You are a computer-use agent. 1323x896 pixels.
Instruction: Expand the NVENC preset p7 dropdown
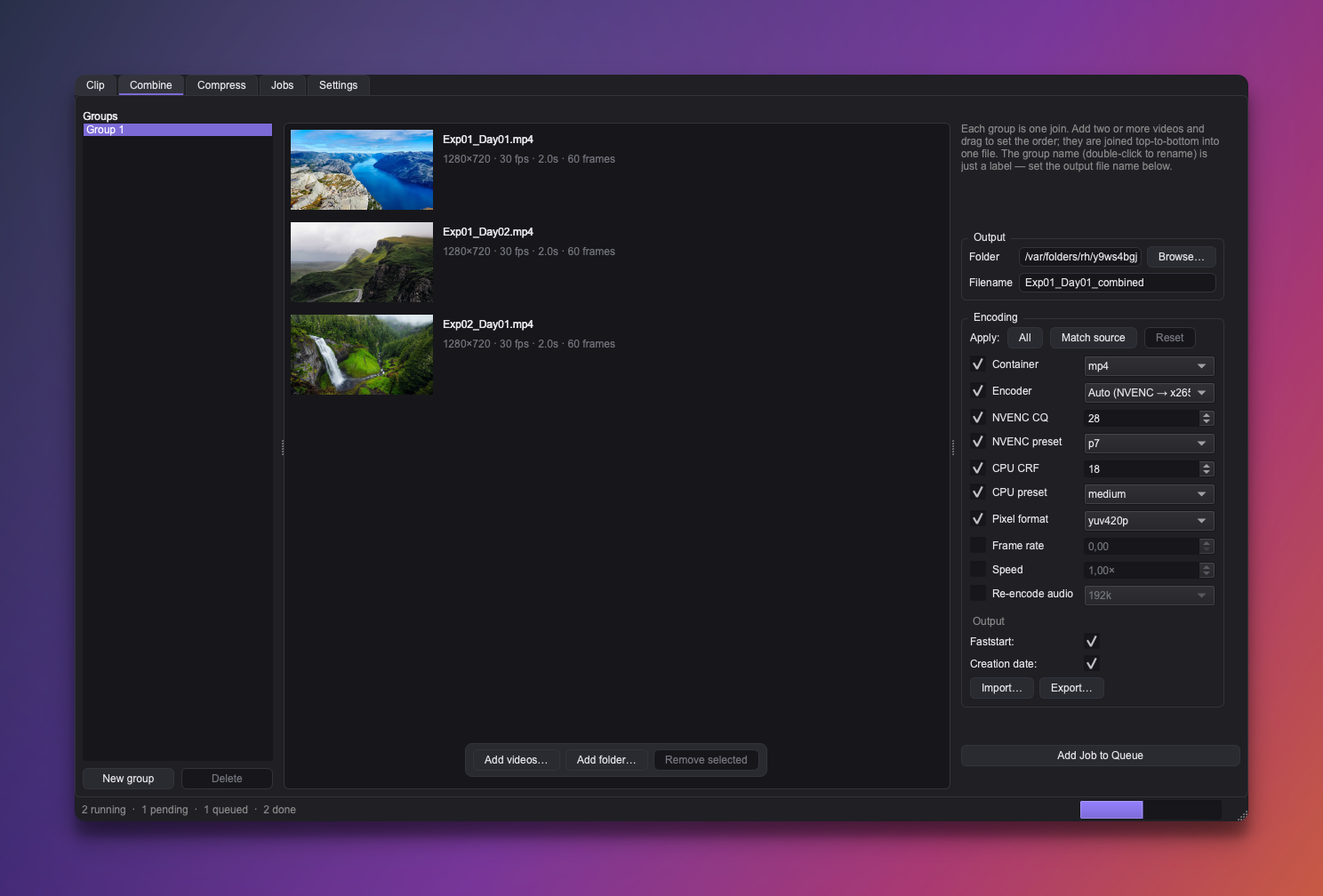click(x=1149, y=444)
